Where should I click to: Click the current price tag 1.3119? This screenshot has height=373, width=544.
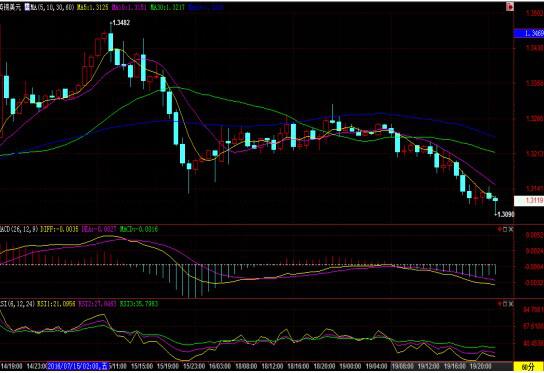pos(529,201)
